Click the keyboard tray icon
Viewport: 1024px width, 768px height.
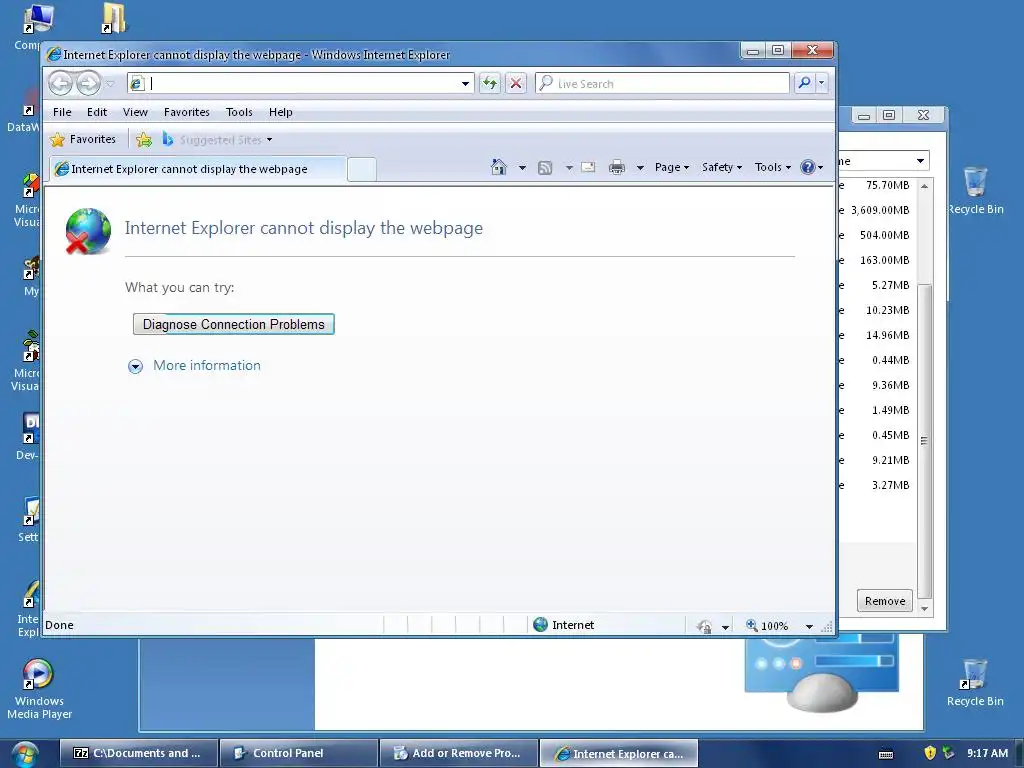pos(886,754)
